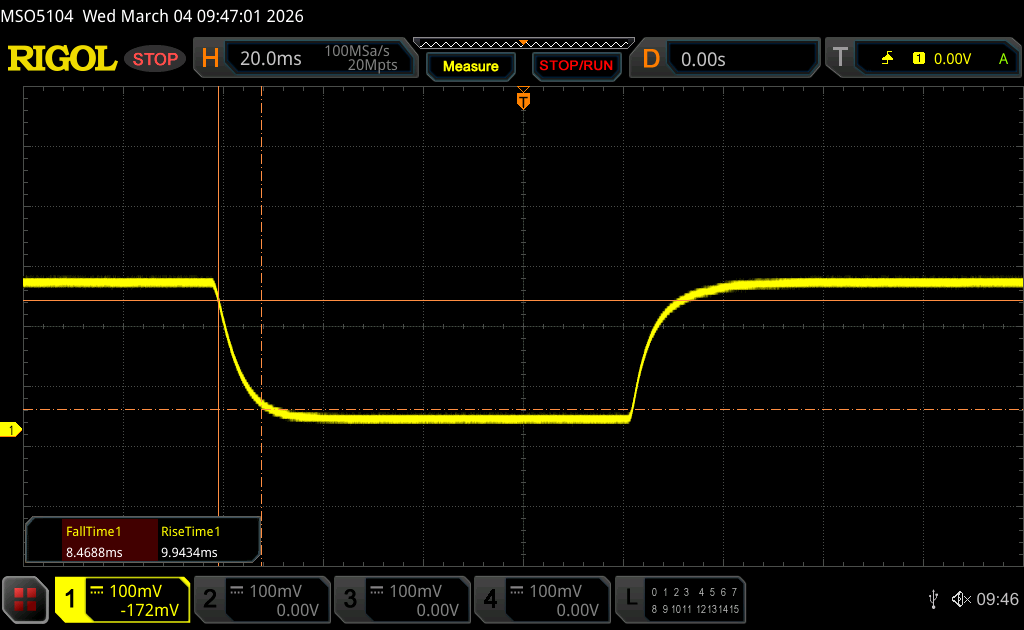
Task: Click the rising edge trigger type icon
Action: 887,59
